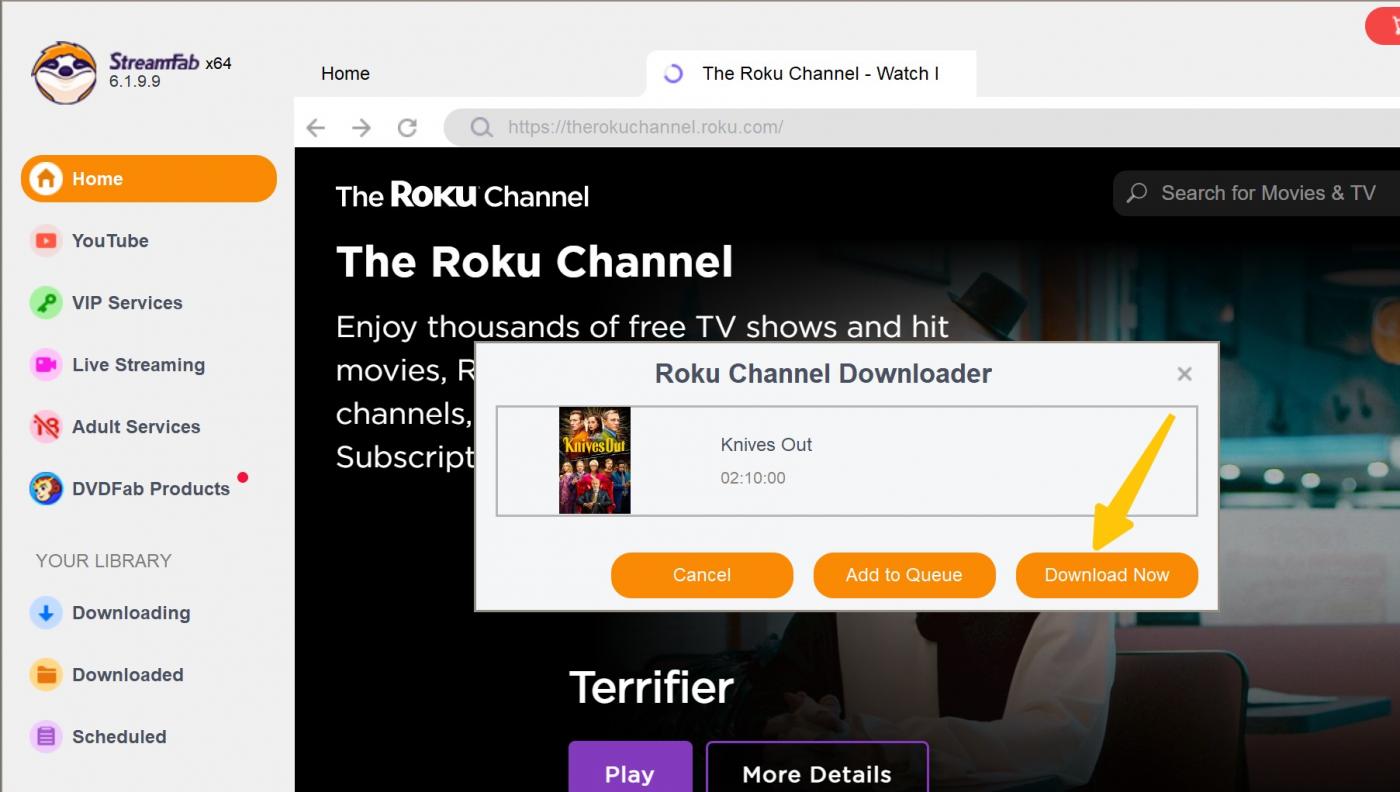Click the YOUR LIBRARY section label

pyautogui.click(x=104, y=561)
